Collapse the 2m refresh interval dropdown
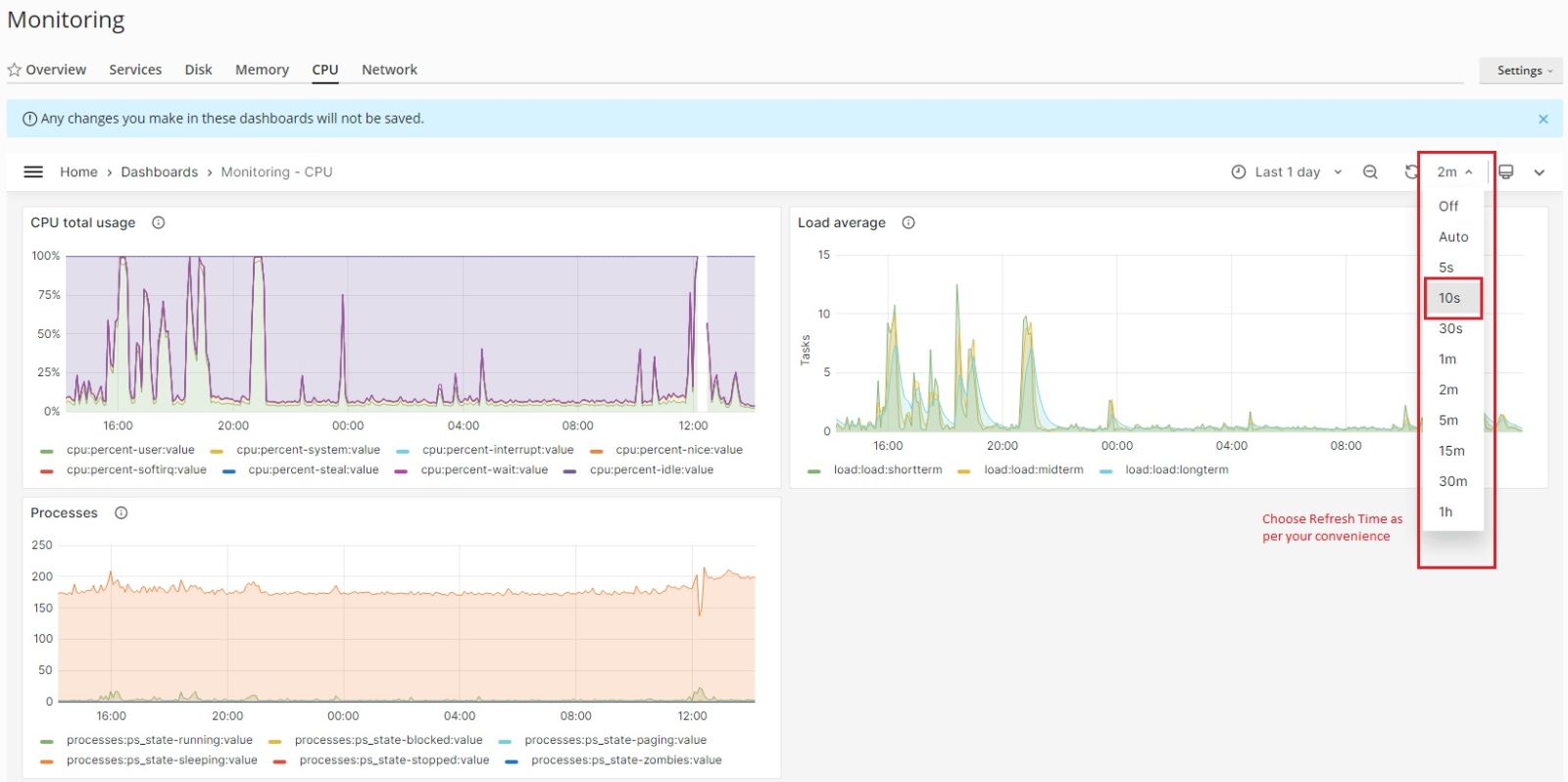1568x782 pixels. click(1454, 172)
